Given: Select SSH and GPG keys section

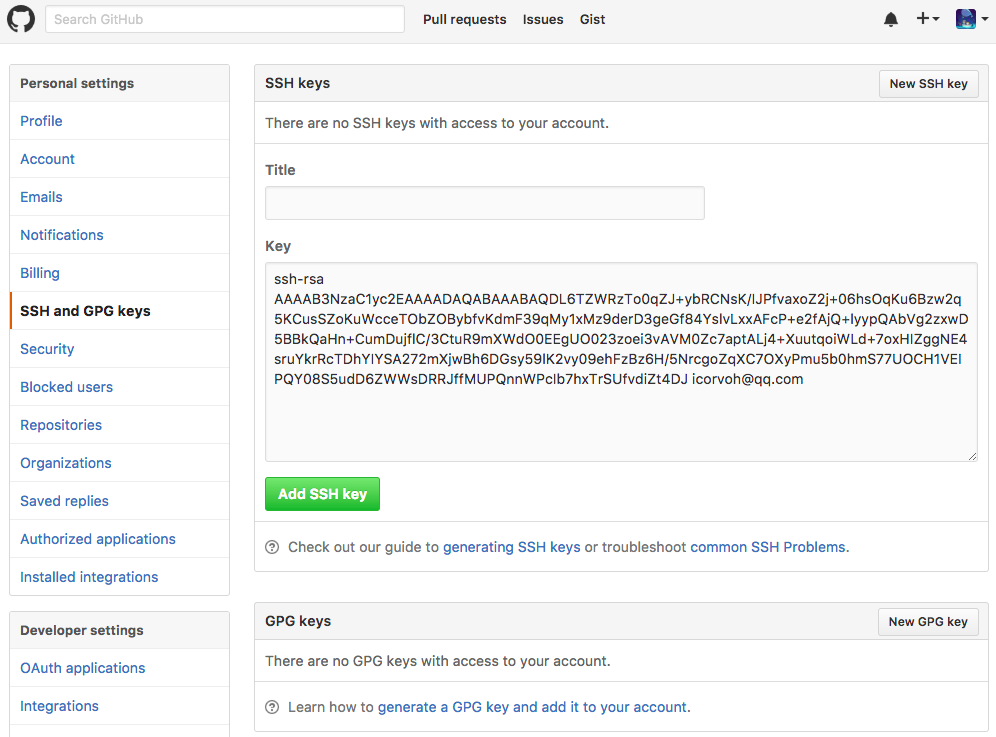Looking at the screenshot, I should [119, 311].
